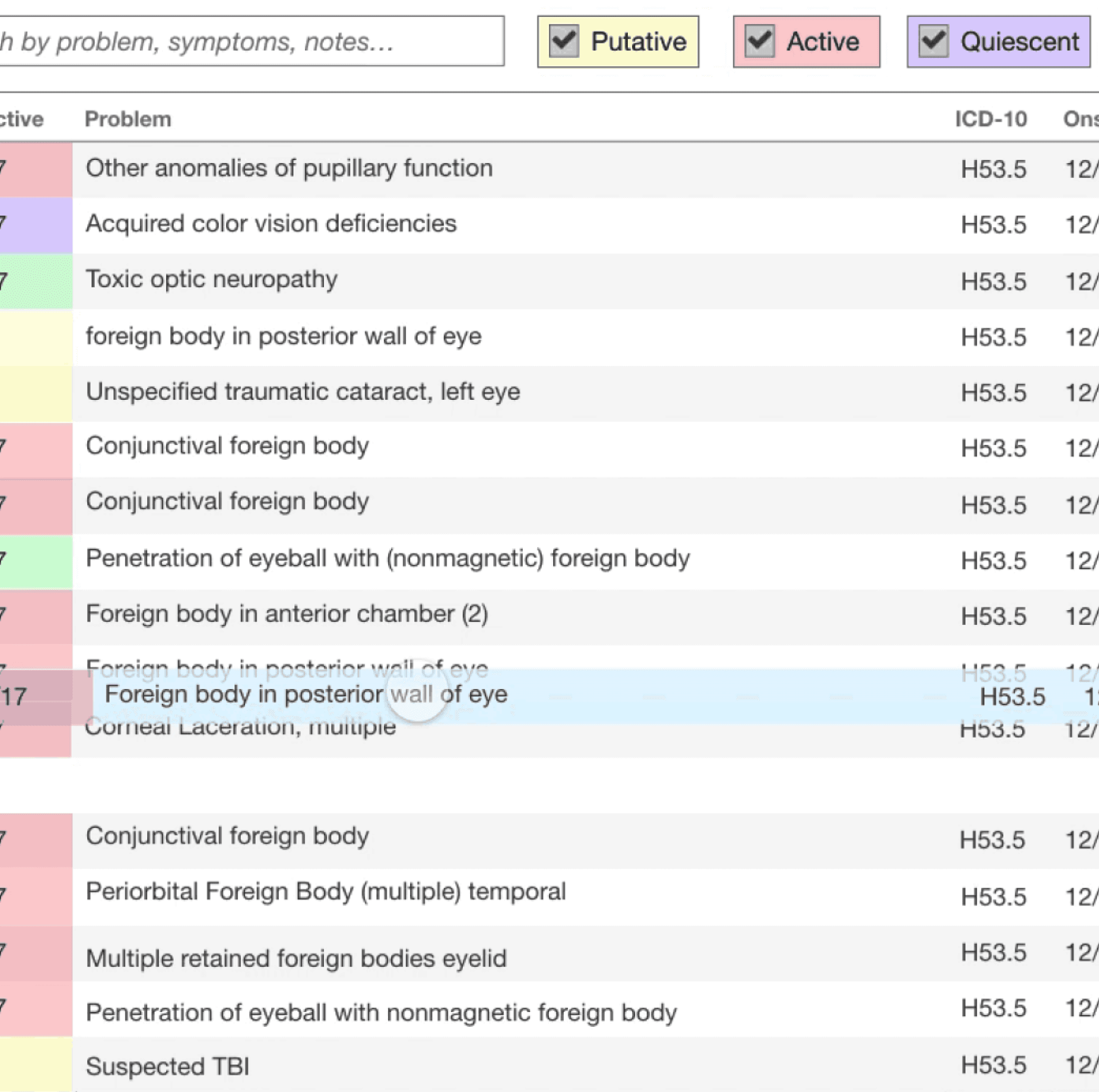This screenshot has height=1092, width=1099.
Task: Select Penetration of eyeball with (nonmagnetic) row
Action: (388, 558)
